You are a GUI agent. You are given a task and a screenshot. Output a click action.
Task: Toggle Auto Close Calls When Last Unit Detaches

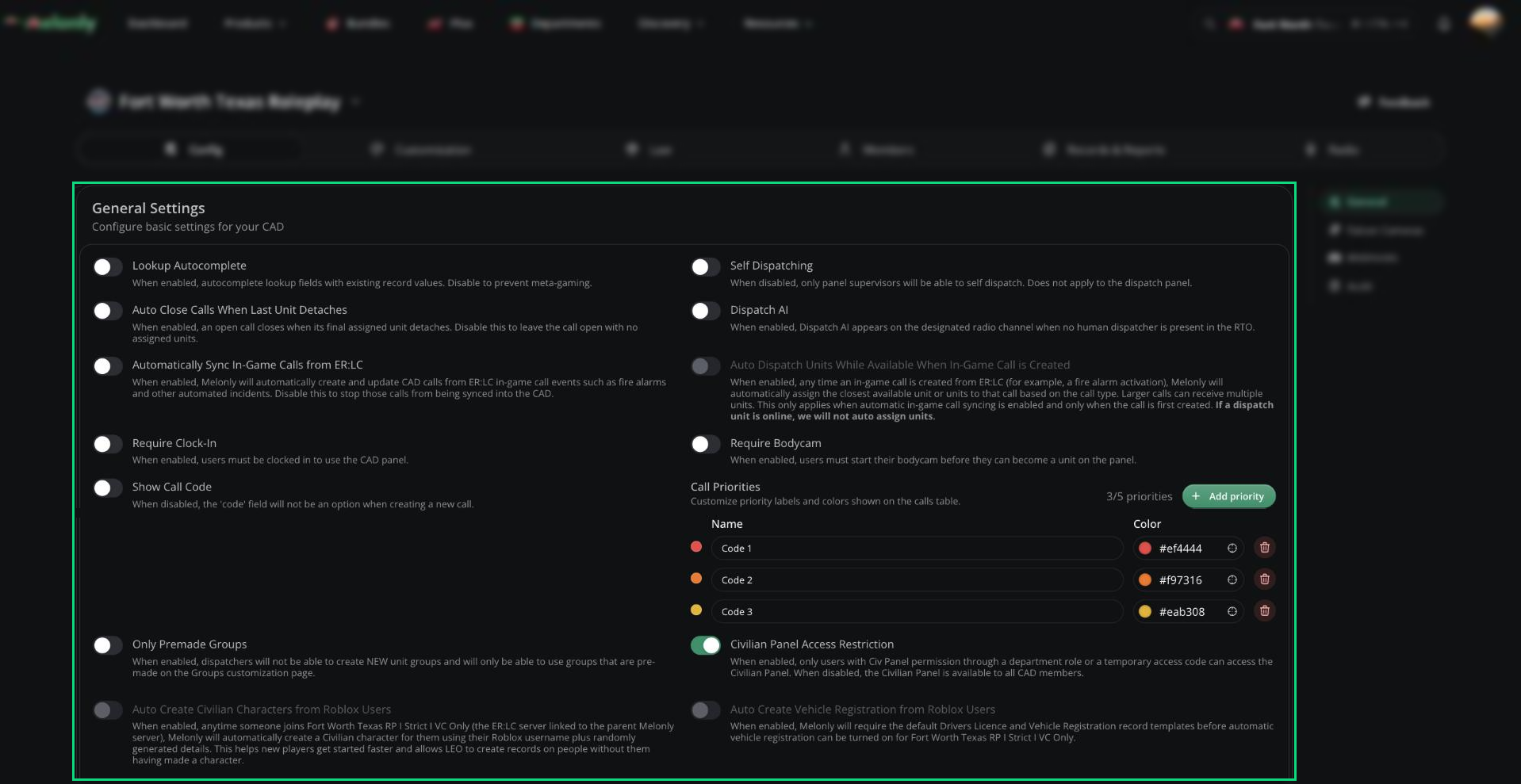107,311
